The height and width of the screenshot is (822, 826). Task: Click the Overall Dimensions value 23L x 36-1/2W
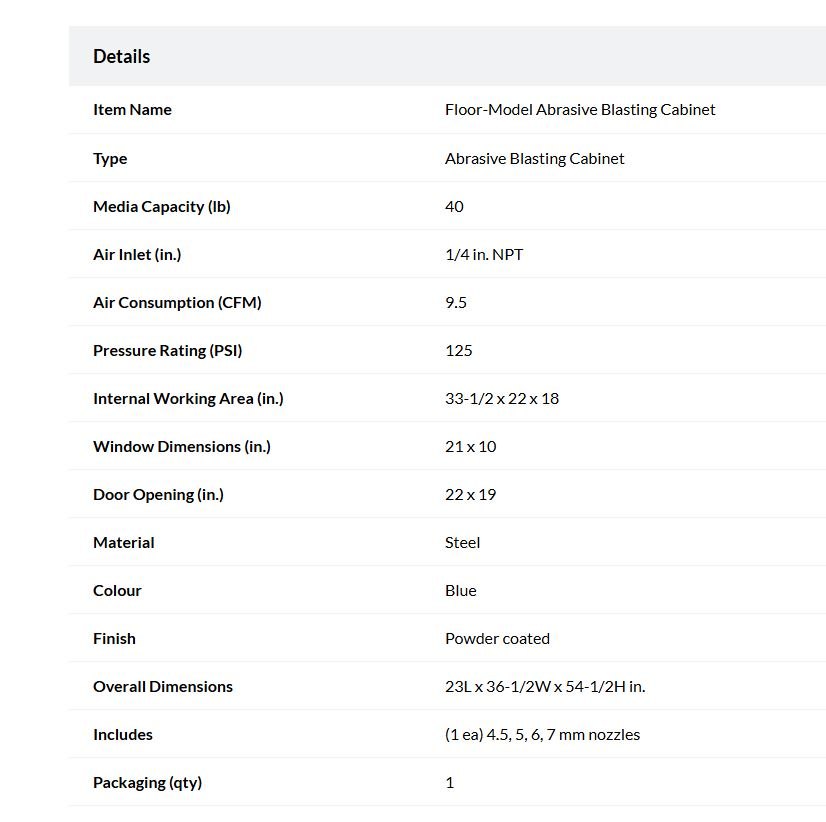545,686
